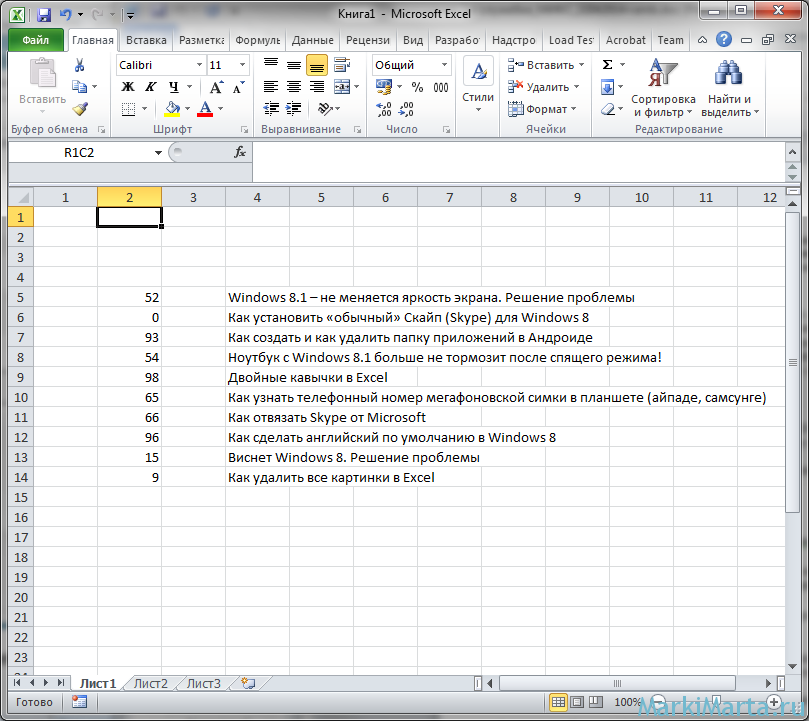Click the accounting number format icon
Screen dimensions: 809x721
(x=384, y=87)
